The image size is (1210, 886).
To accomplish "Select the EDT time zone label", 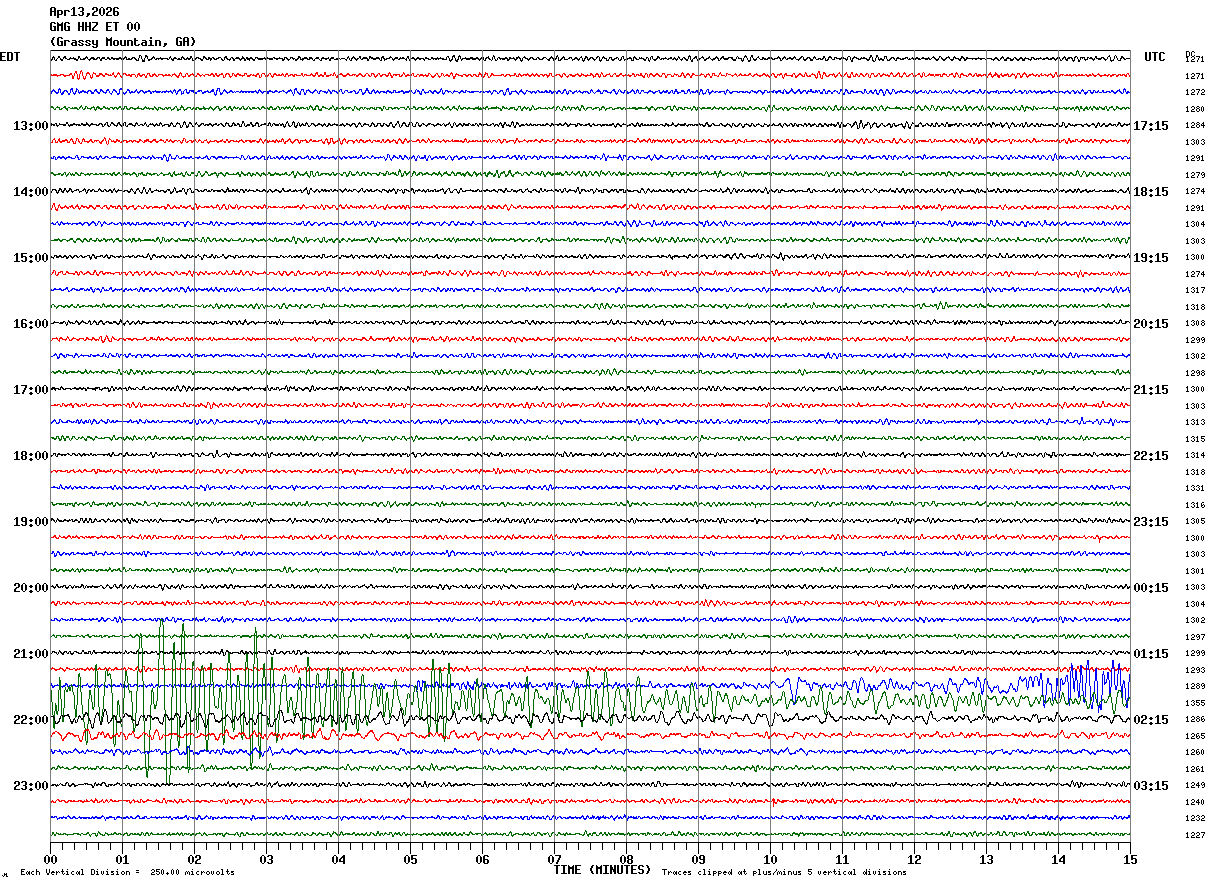I will 10,57.
